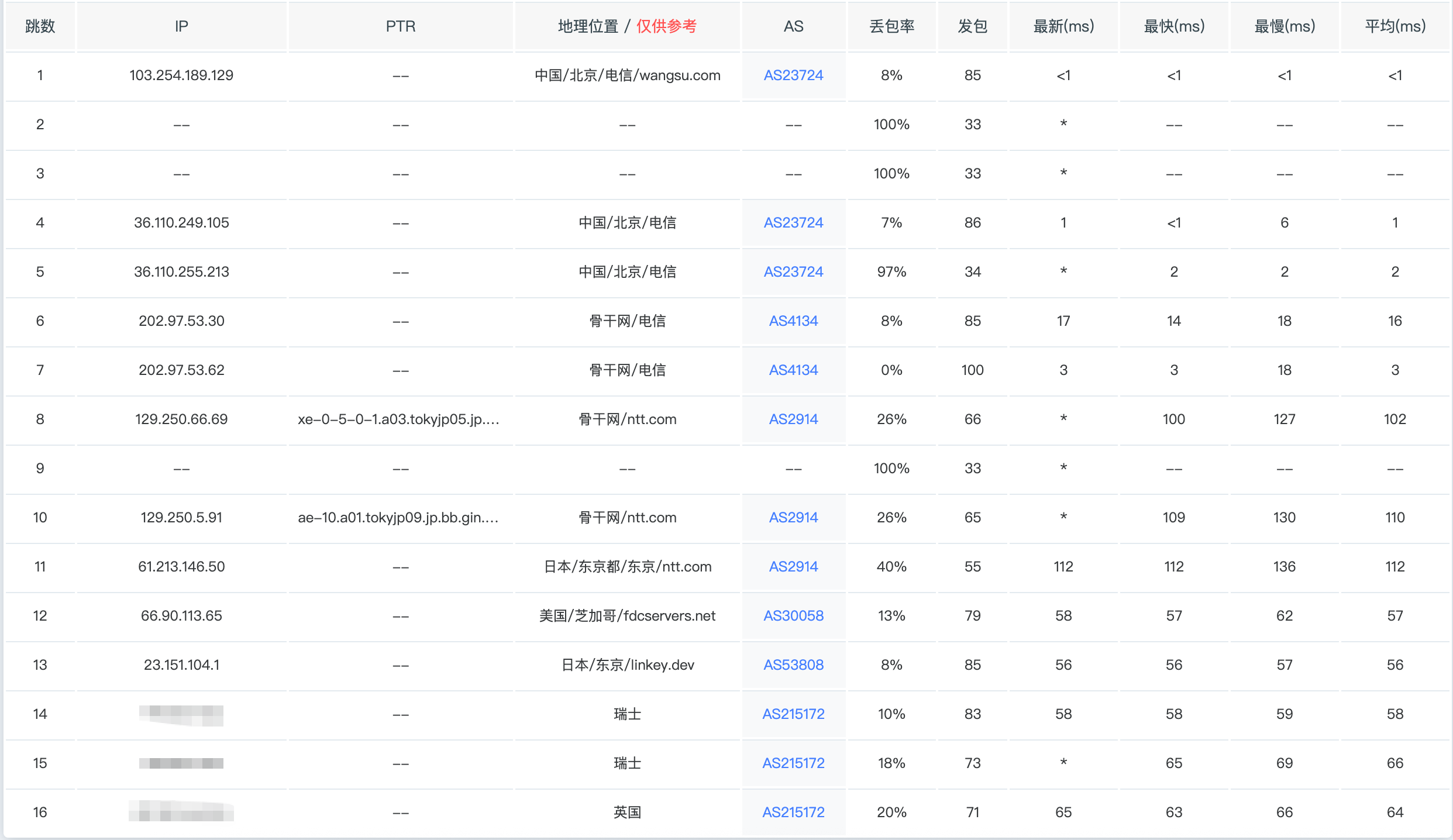Screen dimensions: 1453x840
Task: Click the blurred IP in hop 15
Action: (x=181, y=763)
